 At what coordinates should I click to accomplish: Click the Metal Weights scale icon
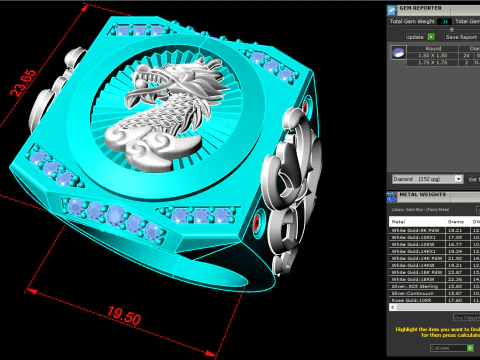click(392, 197)
